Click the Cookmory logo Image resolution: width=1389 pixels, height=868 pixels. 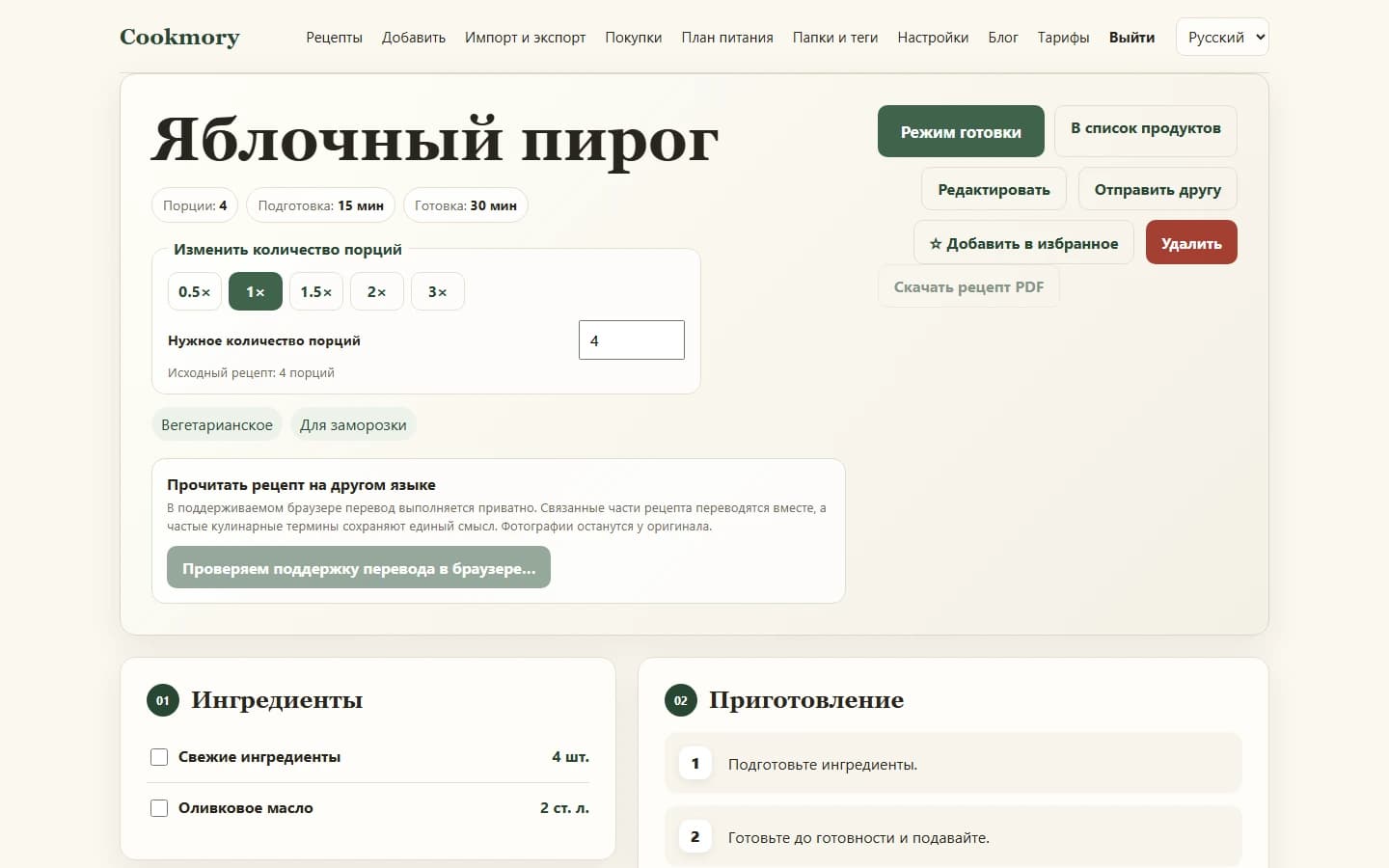tap(179, 37)
